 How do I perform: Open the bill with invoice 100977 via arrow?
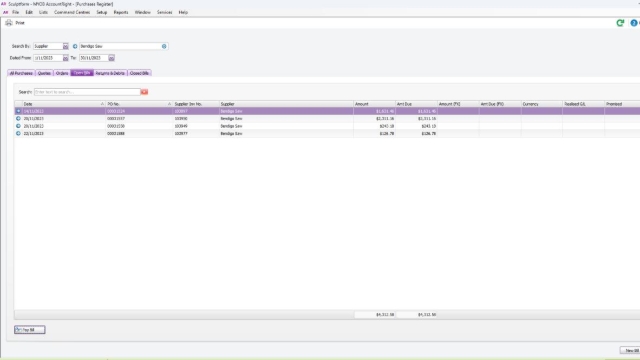18,133
